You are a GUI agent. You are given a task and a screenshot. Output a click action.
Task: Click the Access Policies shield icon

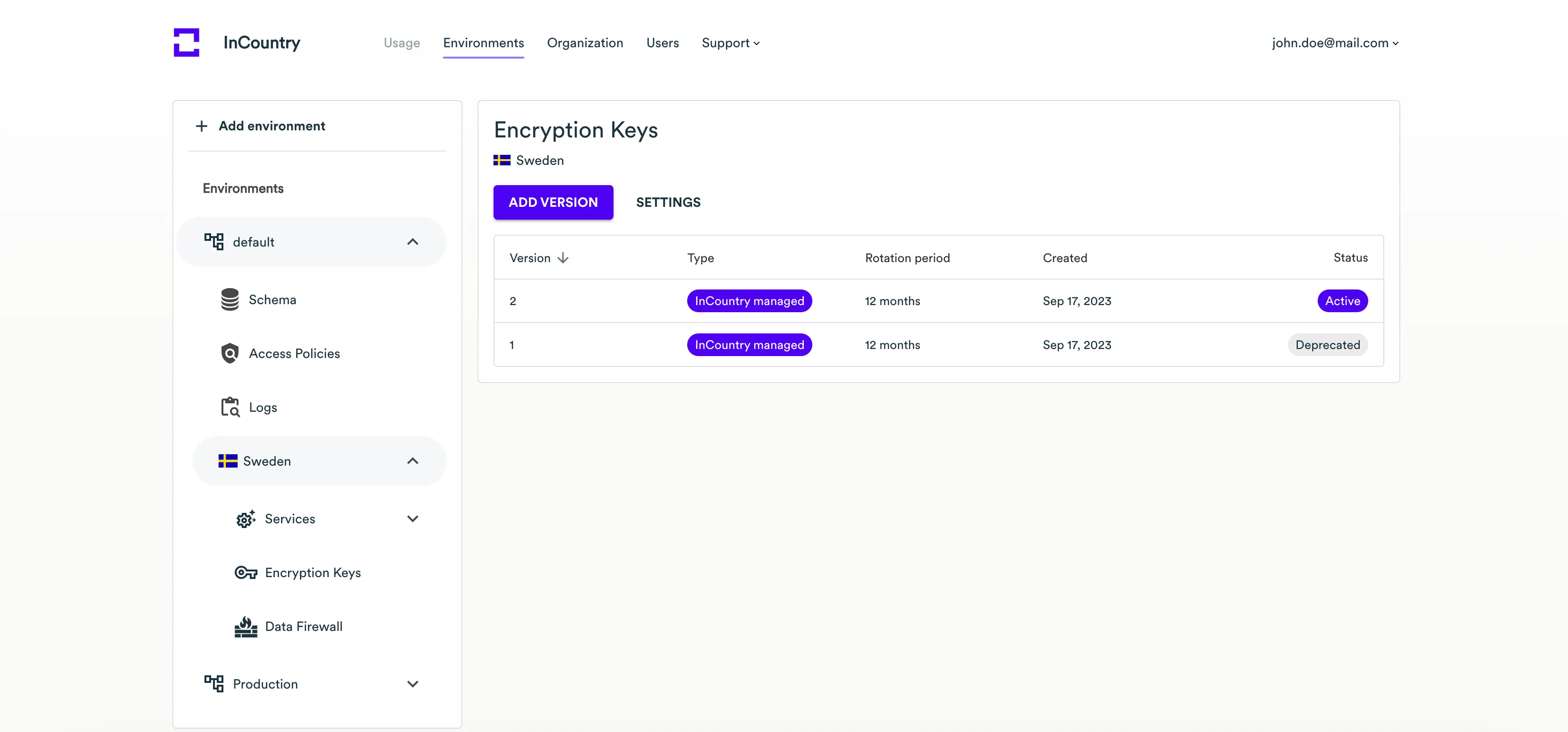pos(230,354)
